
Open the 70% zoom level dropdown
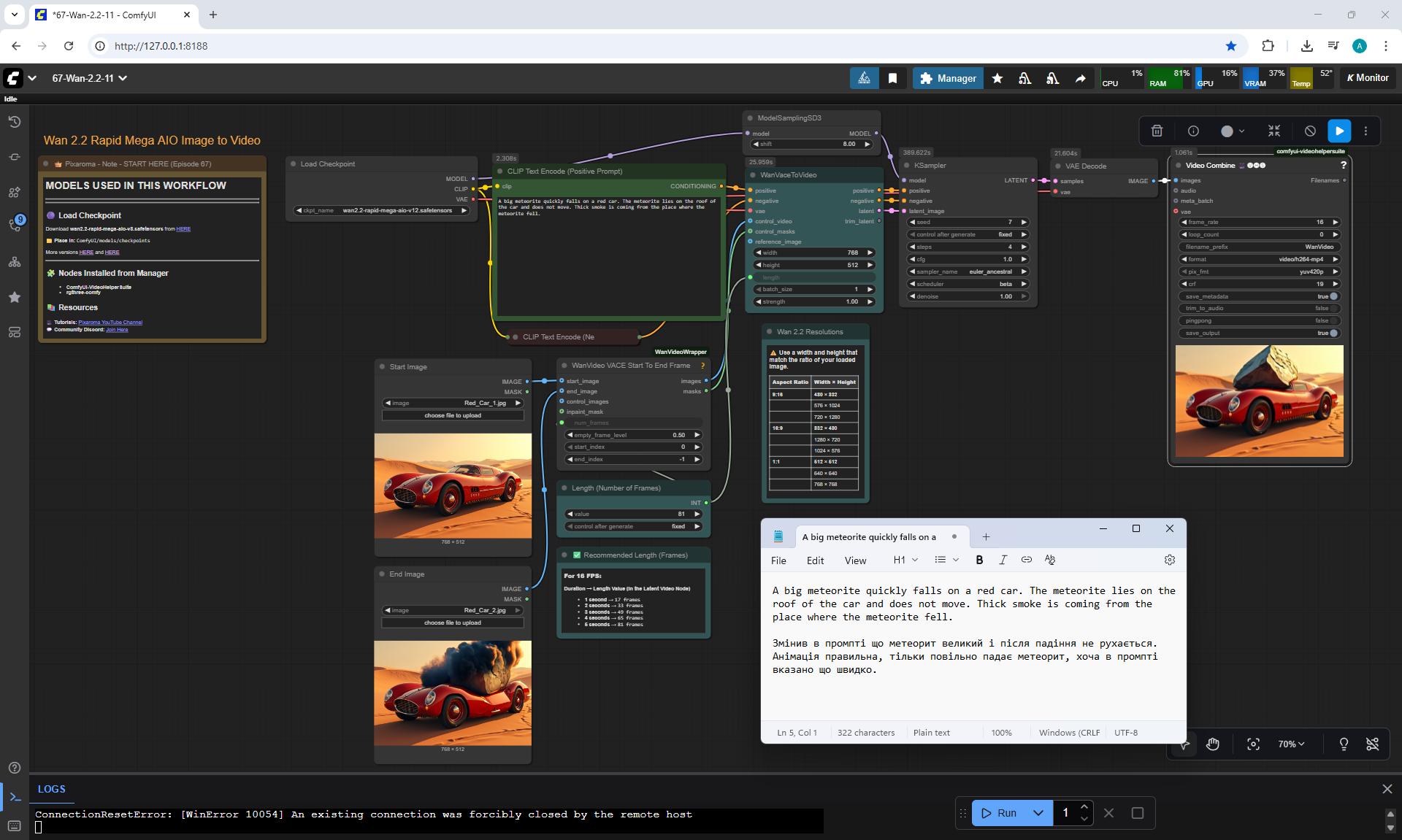tap(1290, 744)
